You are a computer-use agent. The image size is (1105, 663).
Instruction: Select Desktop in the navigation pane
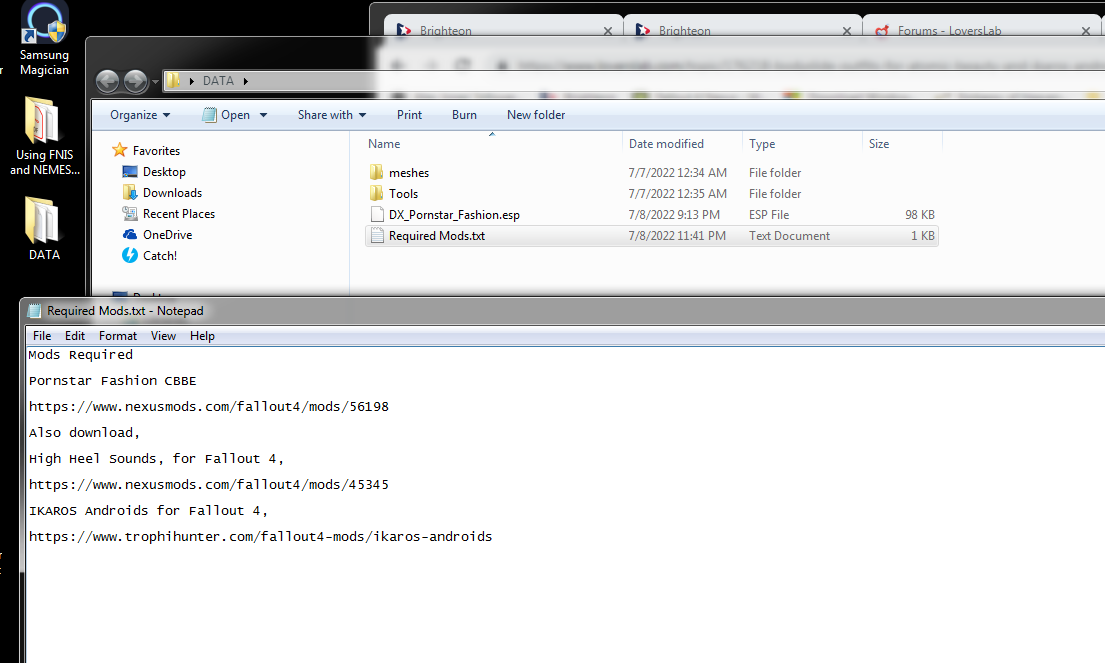click(164, 172)
